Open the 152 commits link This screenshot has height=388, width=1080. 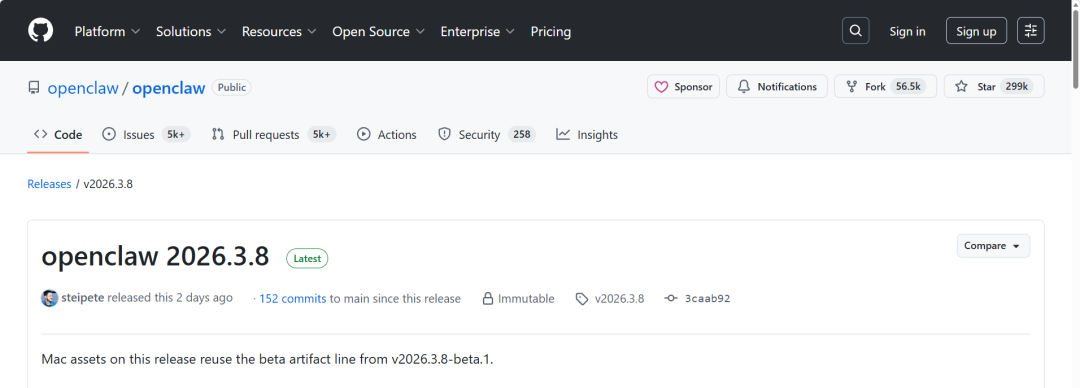pyautogui.click(x=293, y=298)
